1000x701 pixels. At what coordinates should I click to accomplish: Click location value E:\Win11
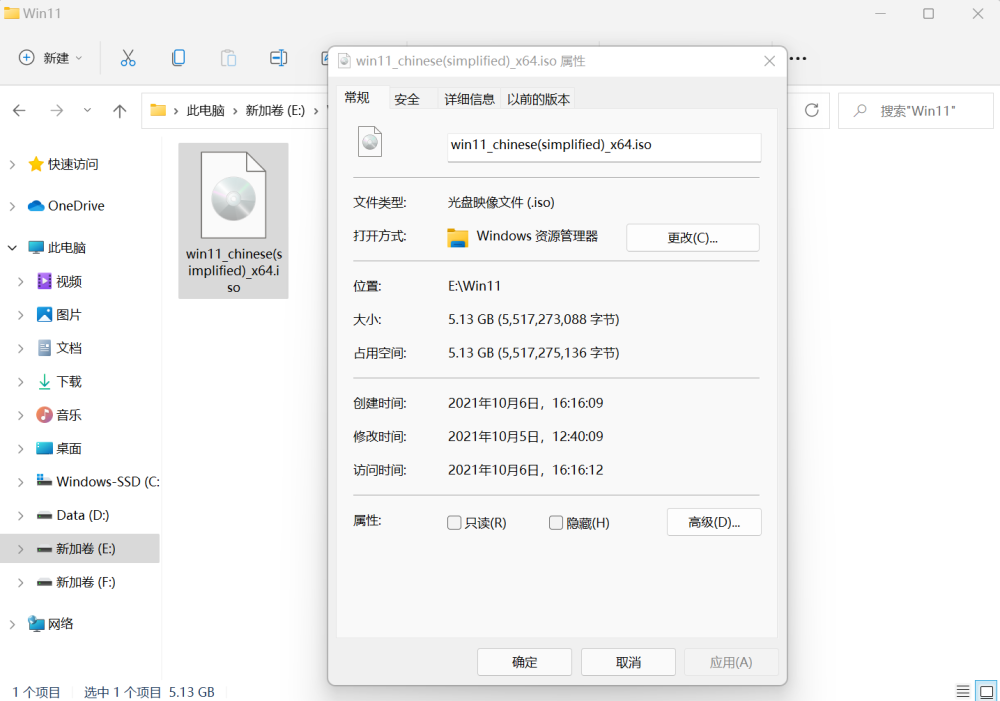pos(474,286)
